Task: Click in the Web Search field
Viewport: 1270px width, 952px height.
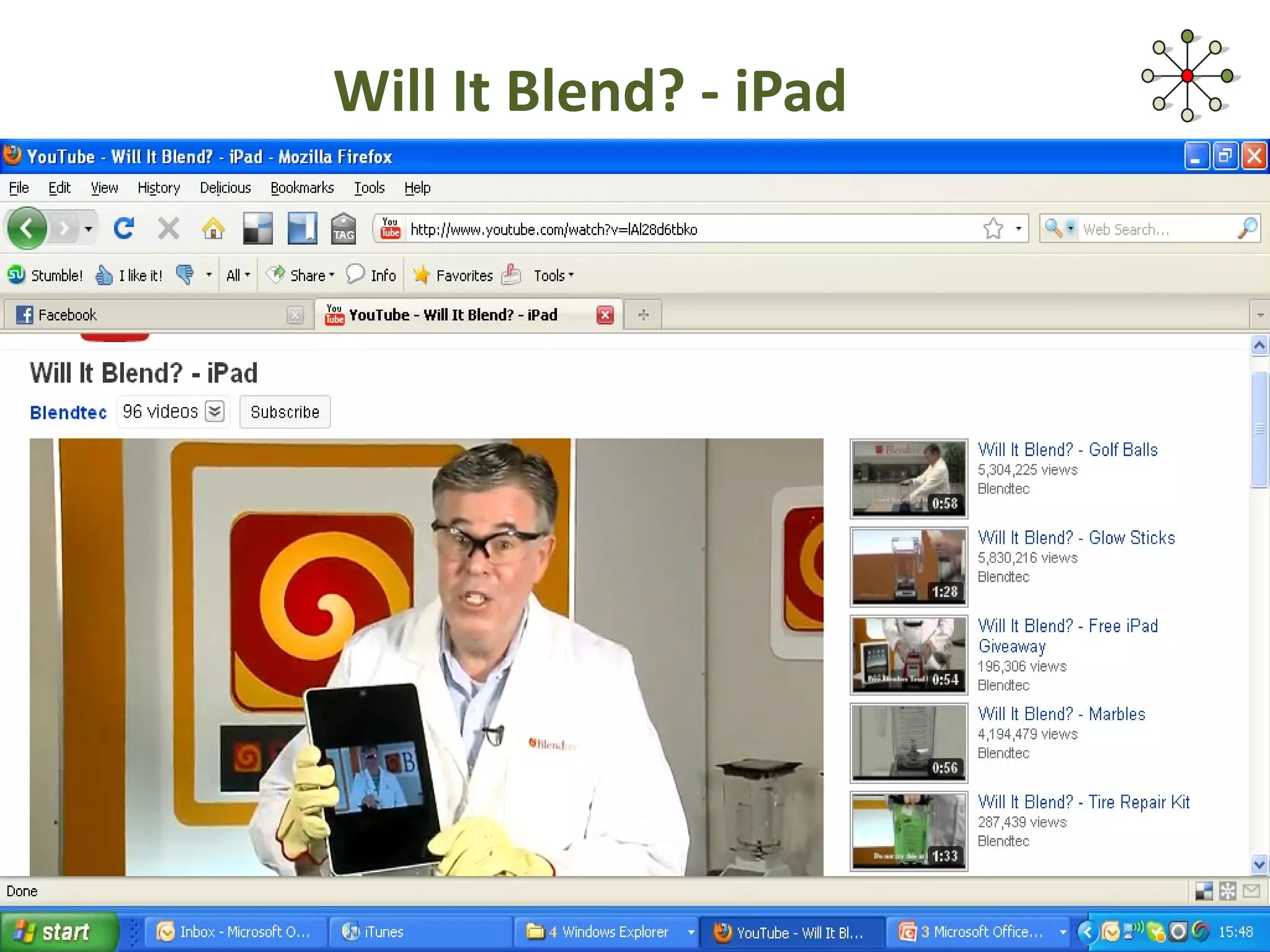Action: coord(1157,229)
